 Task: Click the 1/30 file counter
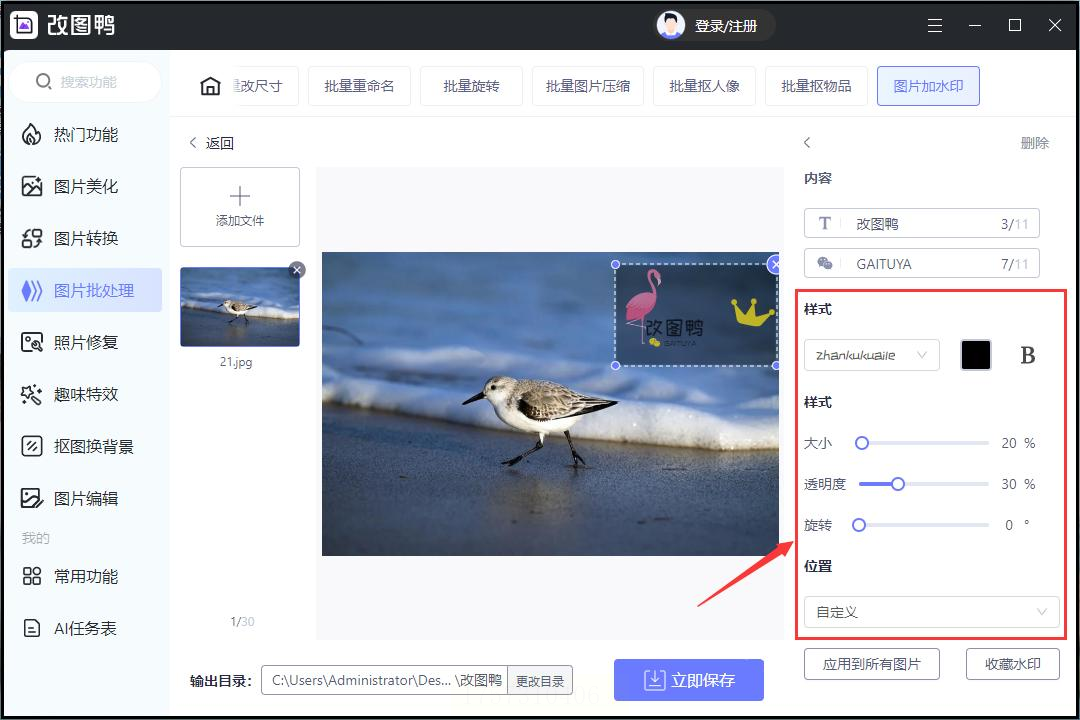pyautogui.click(x=242, y=621)
